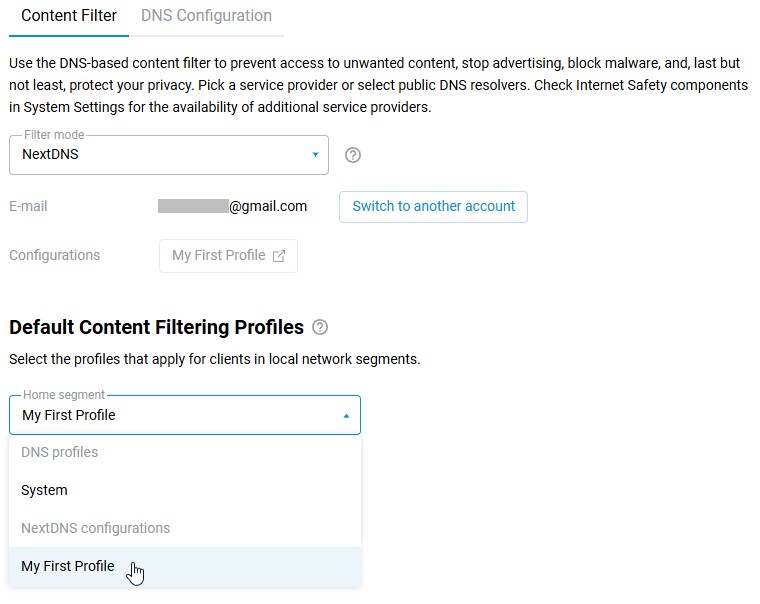Click NextDNS configurations group header

[x=95, y=528]
